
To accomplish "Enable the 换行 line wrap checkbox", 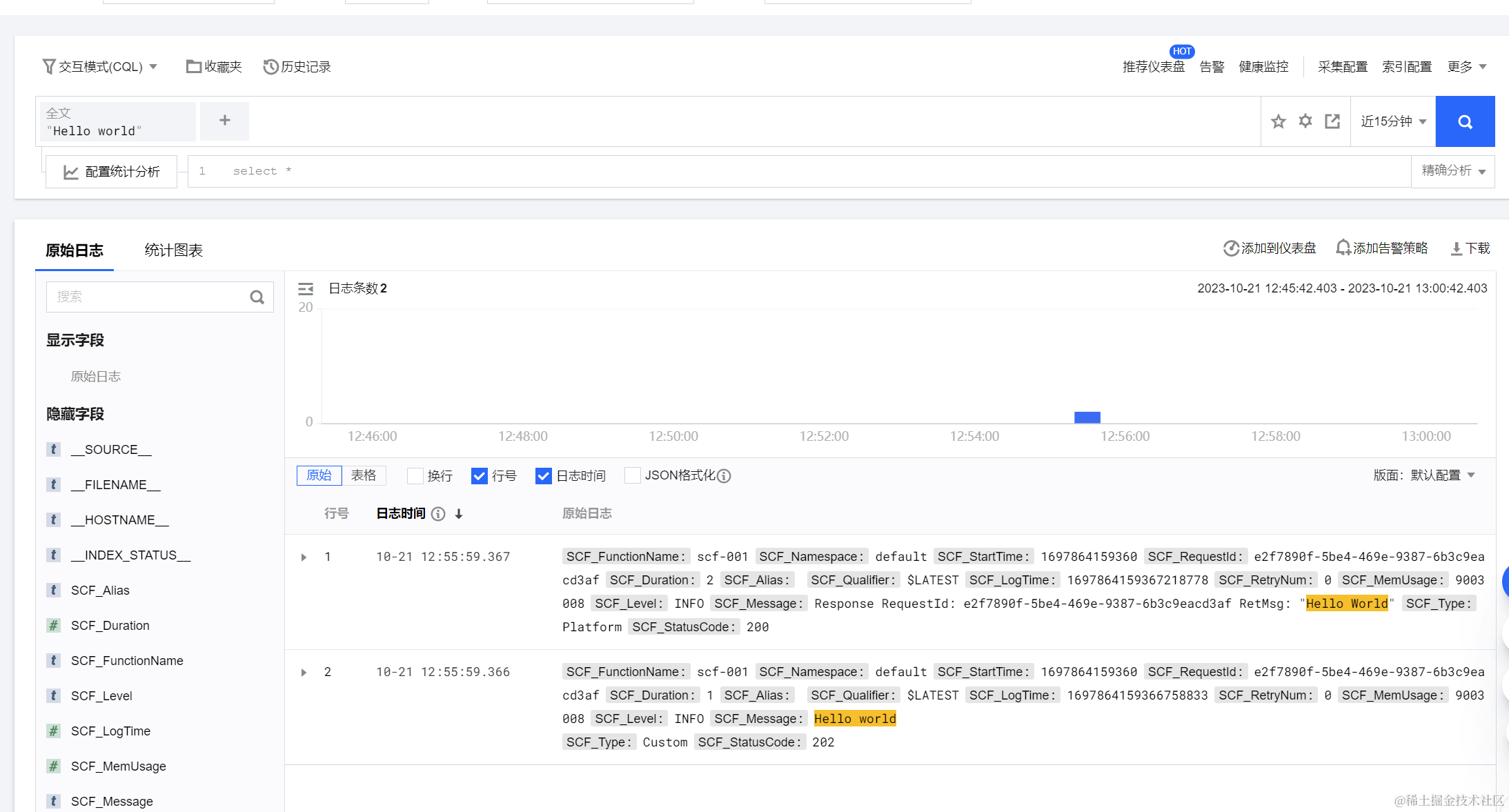I will pos(415,476).
